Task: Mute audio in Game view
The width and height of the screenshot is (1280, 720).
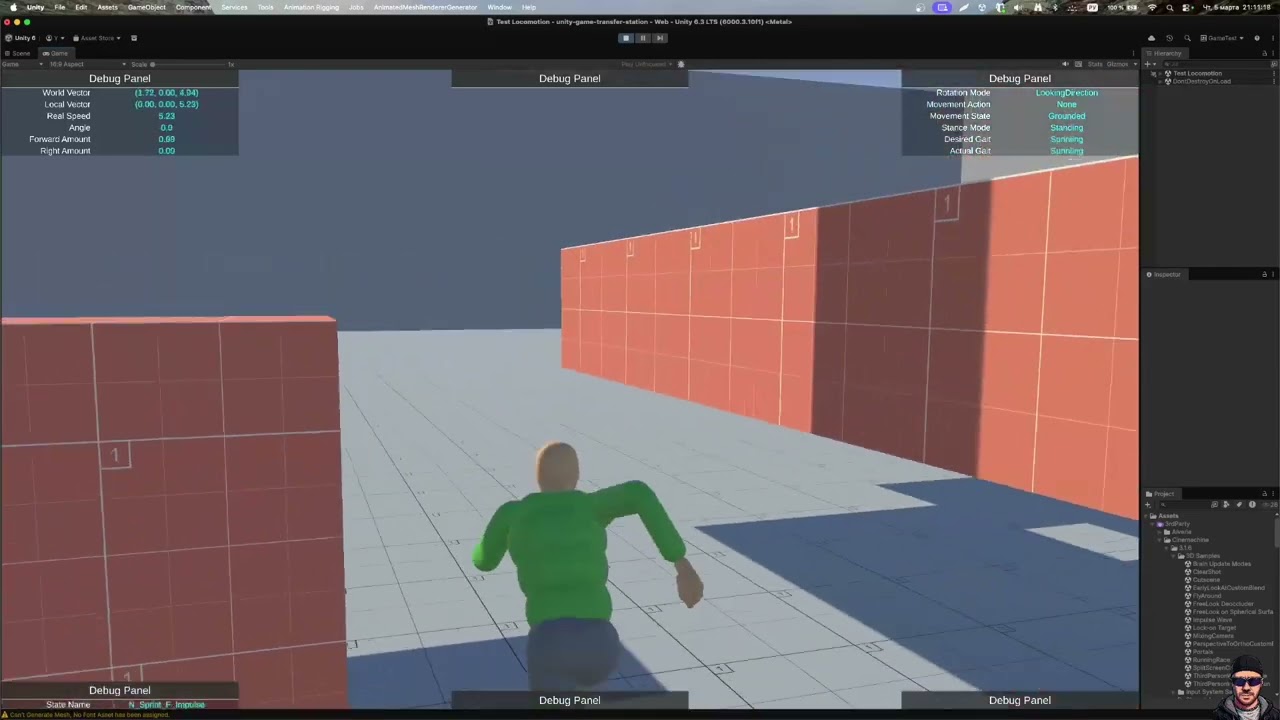Action: pos(1065,64)
